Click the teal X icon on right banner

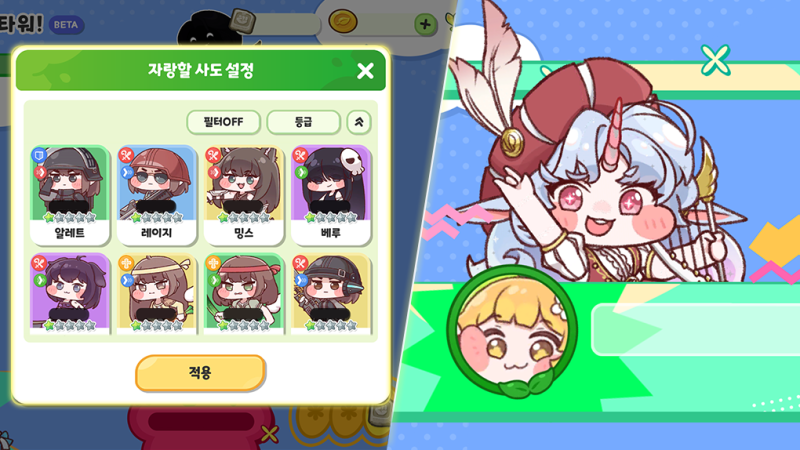pos(715,60)
